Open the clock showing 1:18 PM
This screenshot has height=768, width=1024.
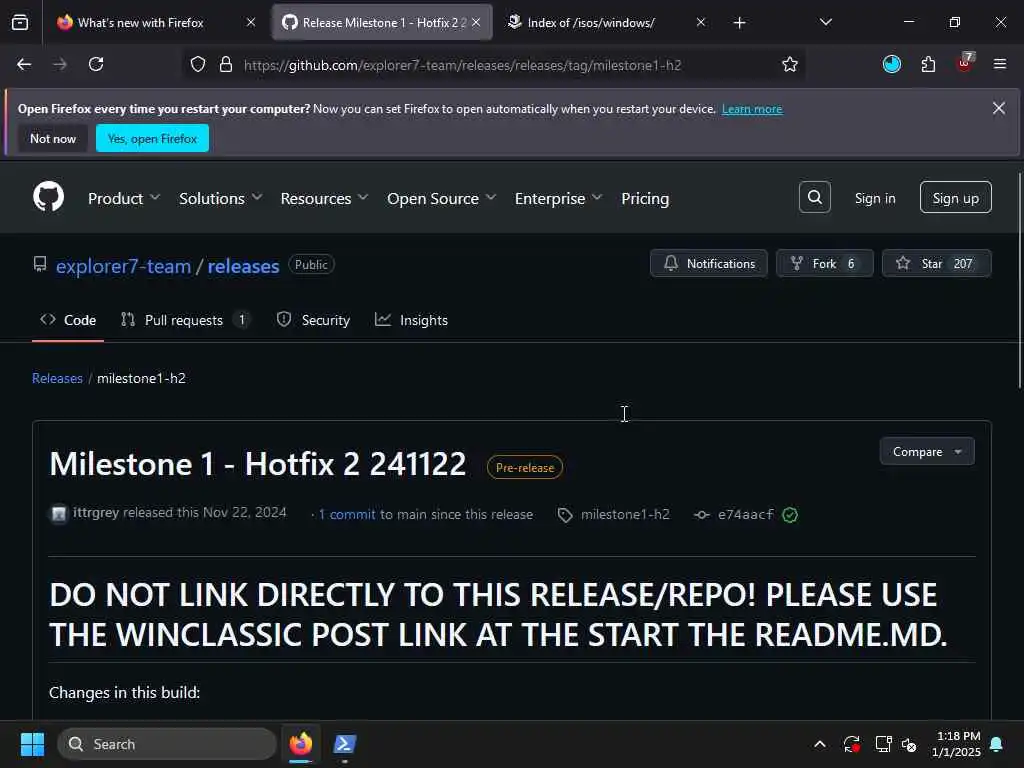pos(956,744)
